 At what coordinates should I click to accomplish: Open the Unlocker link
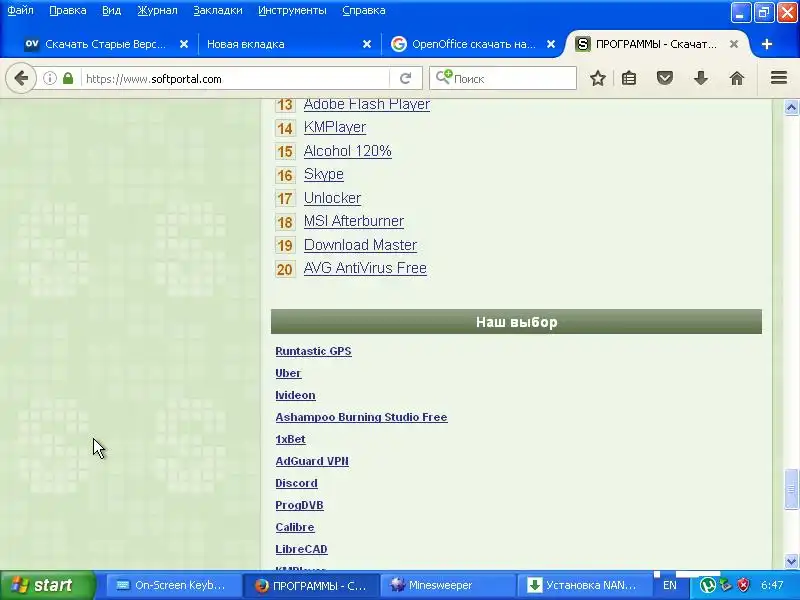coord(332,198)
